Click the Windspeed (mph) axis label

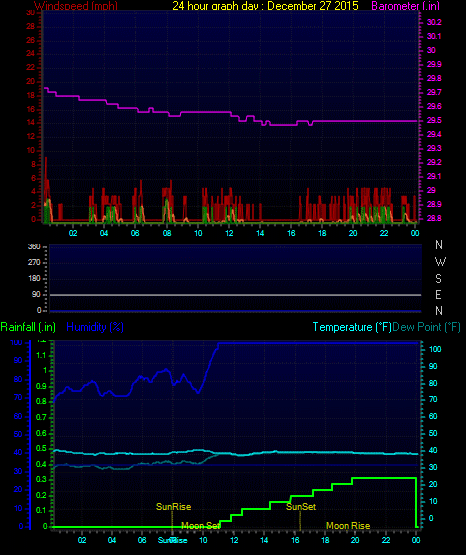76,6
